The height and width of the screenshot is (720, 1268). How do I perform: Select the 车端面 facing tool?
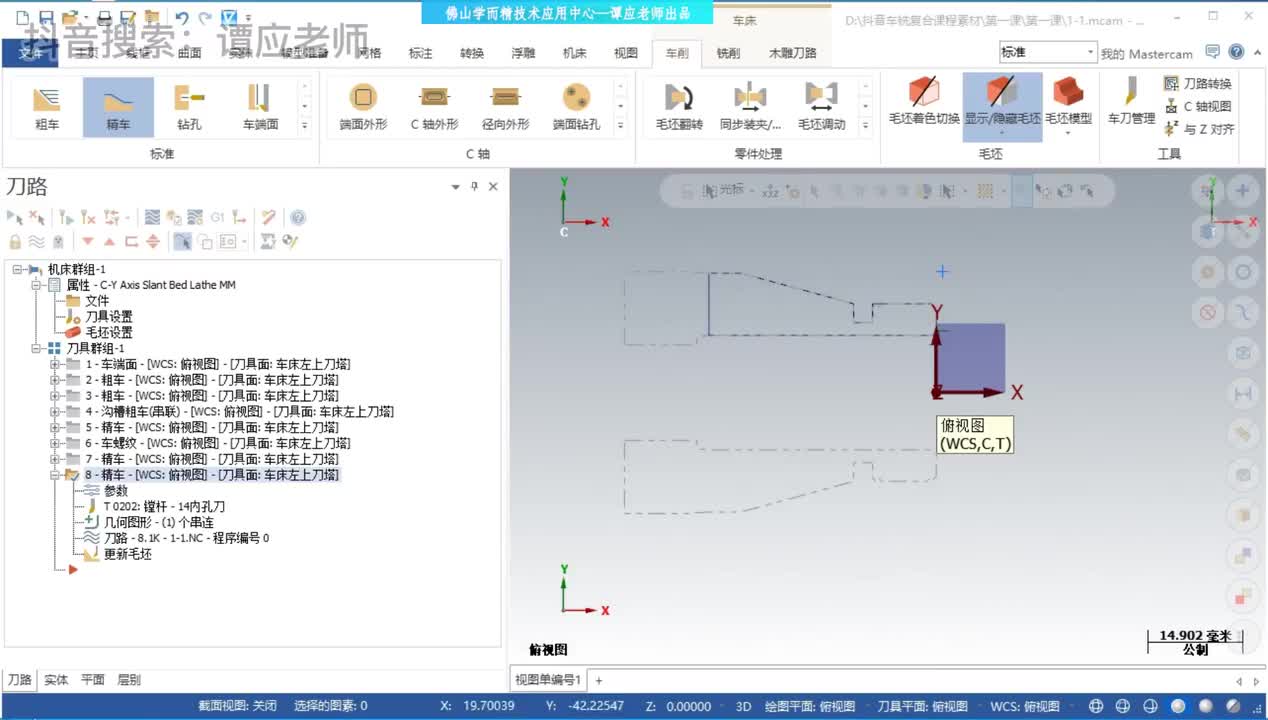pyautogui.click(x=260, y=107)
